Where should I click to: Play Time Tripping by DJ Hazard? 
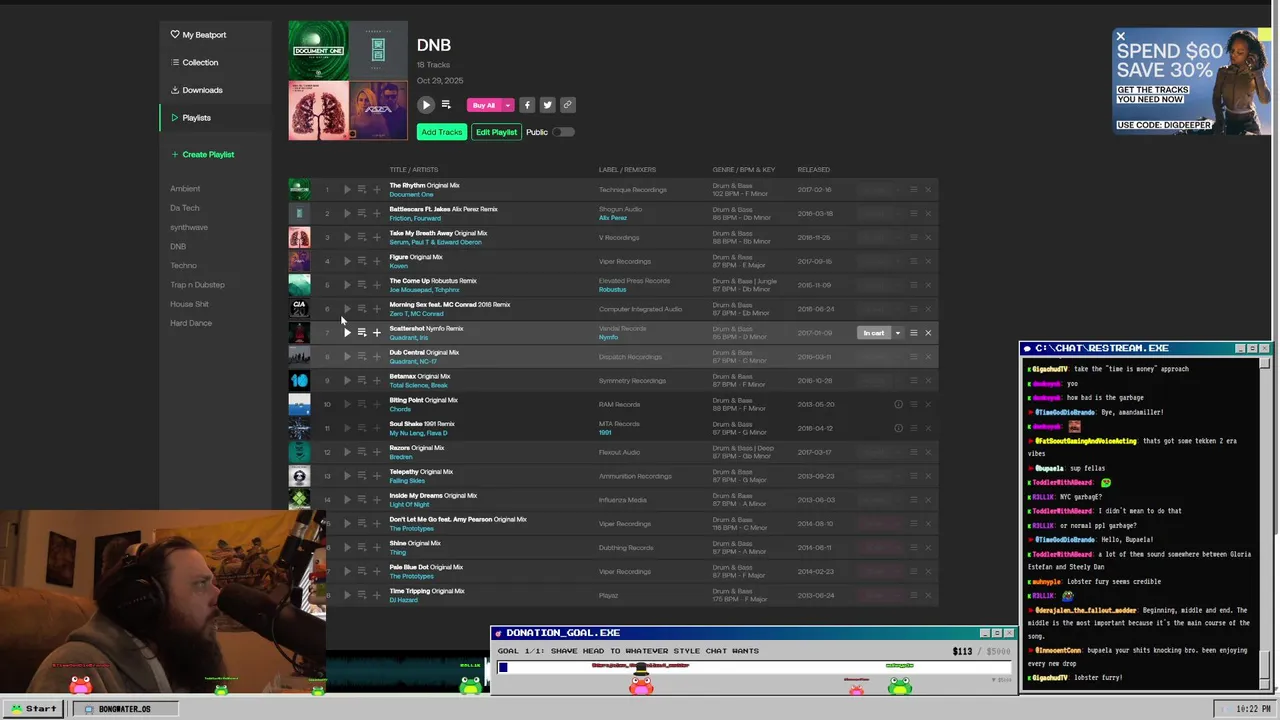click(x=347, y=596)
